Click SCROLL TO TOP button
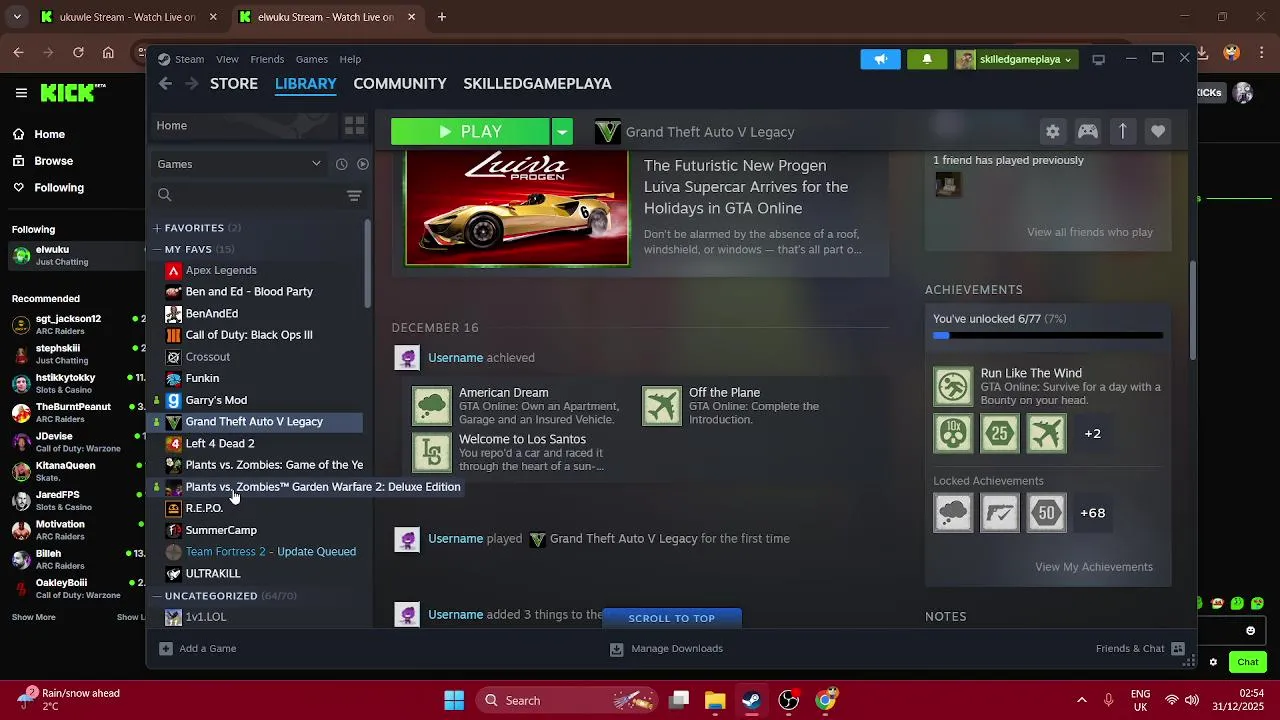Viewport: 1280px width, 720px height. coord(672,618)
